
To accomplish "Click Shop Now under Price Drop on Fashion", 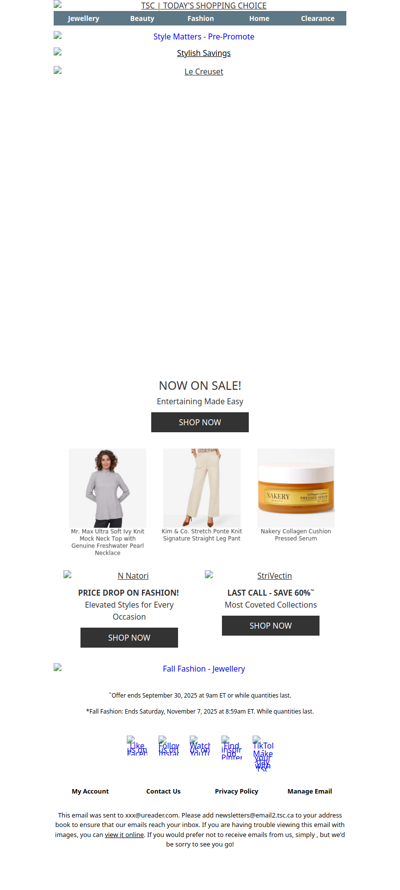I will pos(129,637).
